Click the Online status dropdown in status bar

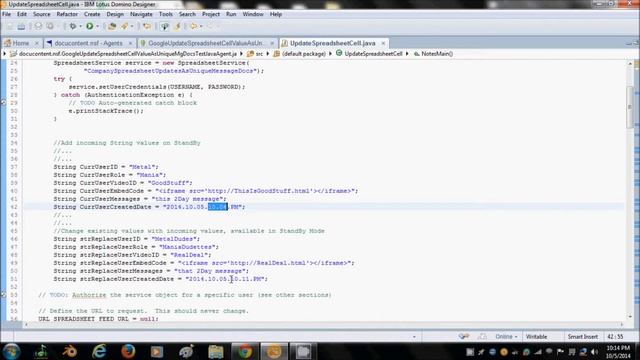(x=506, y=337)
